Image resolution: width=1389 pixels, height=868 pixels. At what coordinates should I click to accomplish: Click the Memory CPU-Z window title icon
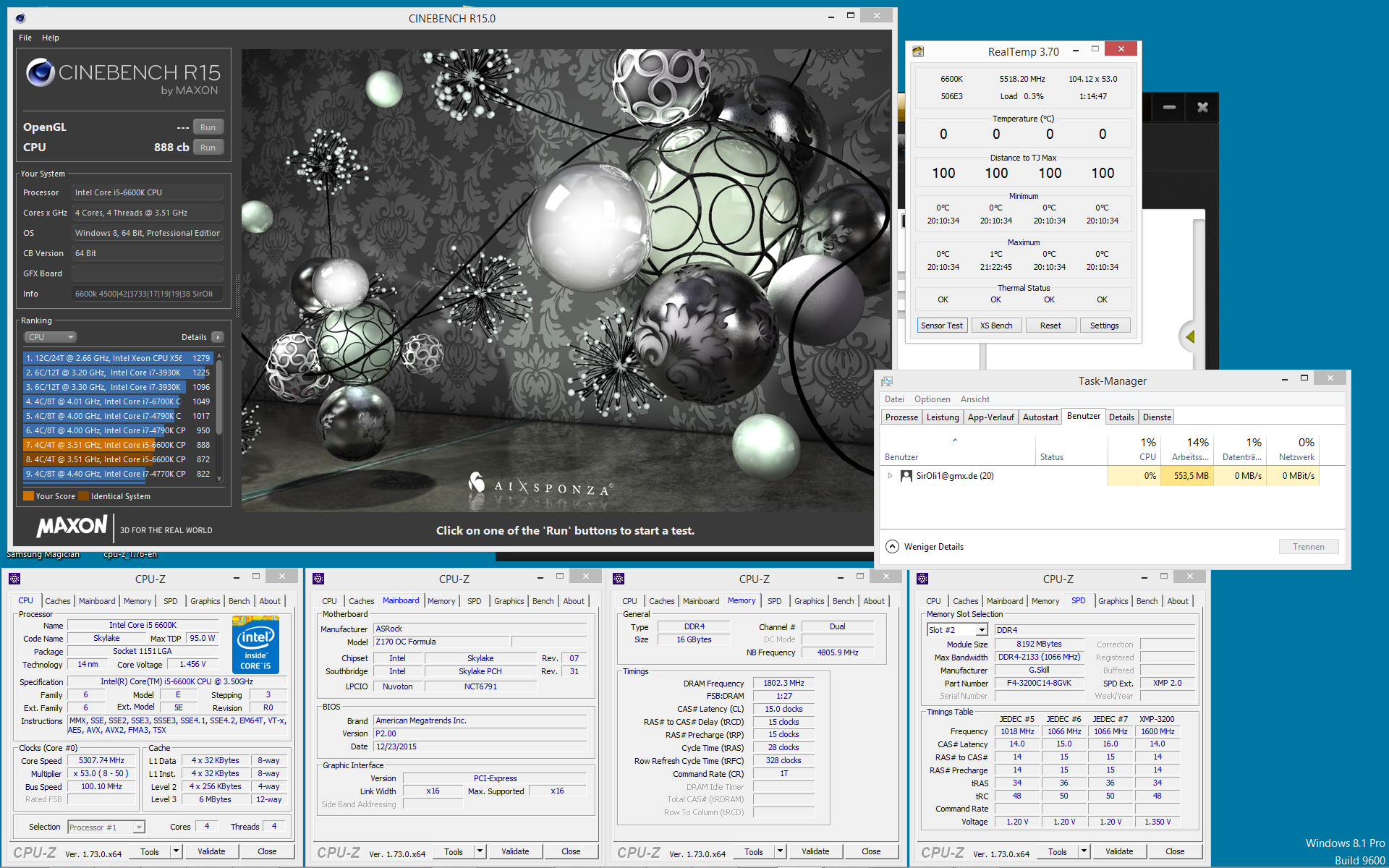click(x=618, y=579)
